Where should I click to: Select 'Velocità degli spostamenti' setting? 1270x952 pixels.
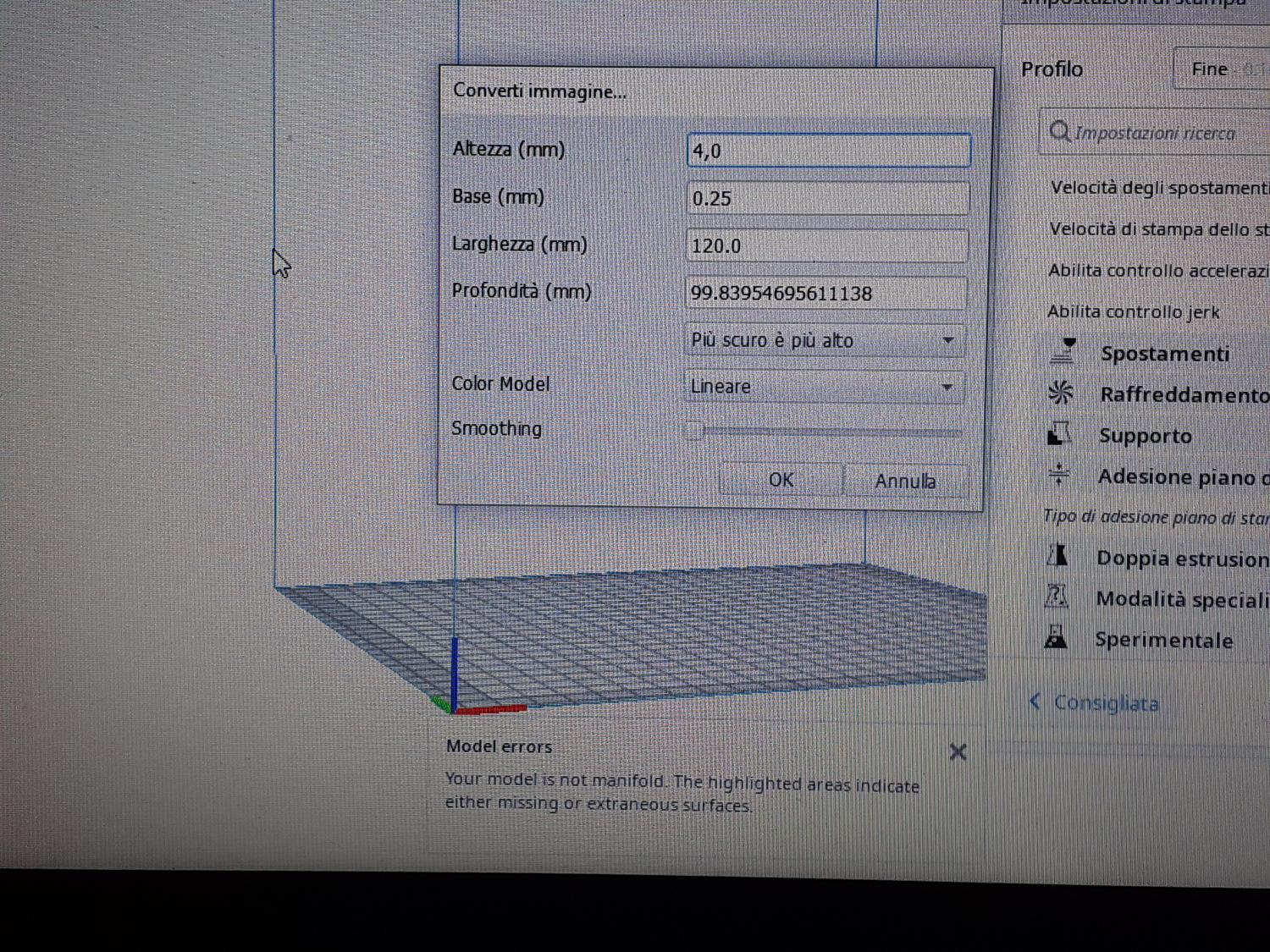[1160, 188]
